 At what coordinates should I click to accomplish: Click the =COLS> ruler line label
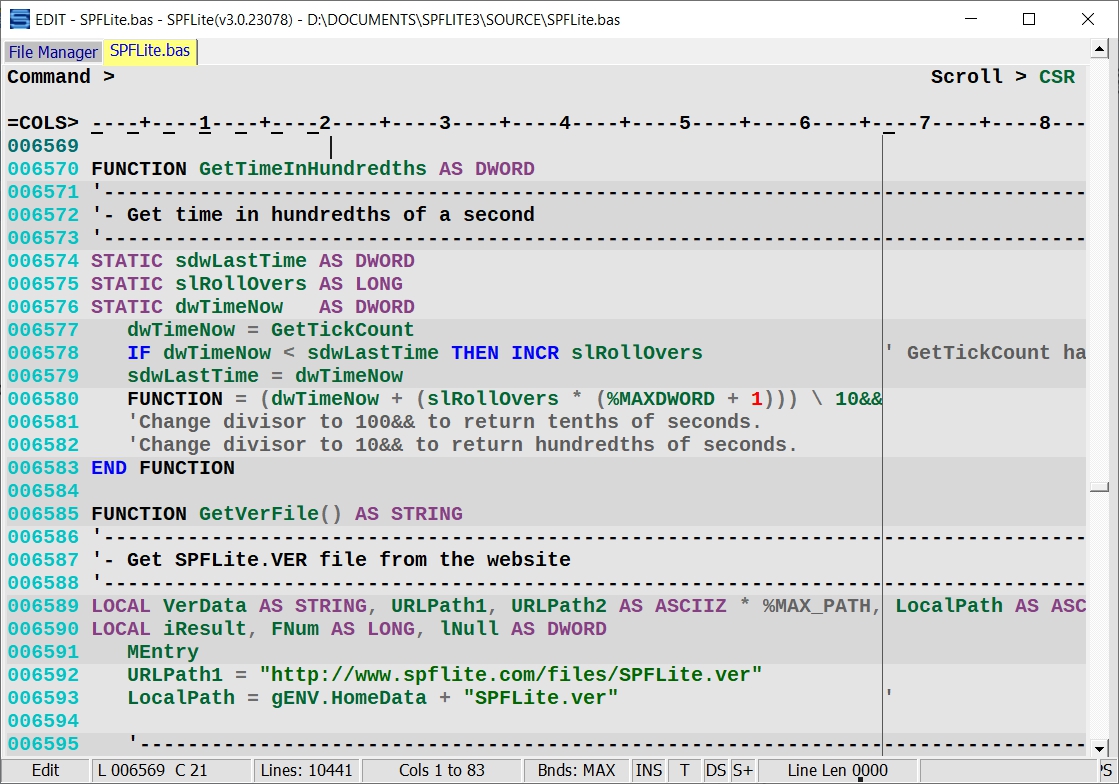pyautogui.click(x=42, y=123)
